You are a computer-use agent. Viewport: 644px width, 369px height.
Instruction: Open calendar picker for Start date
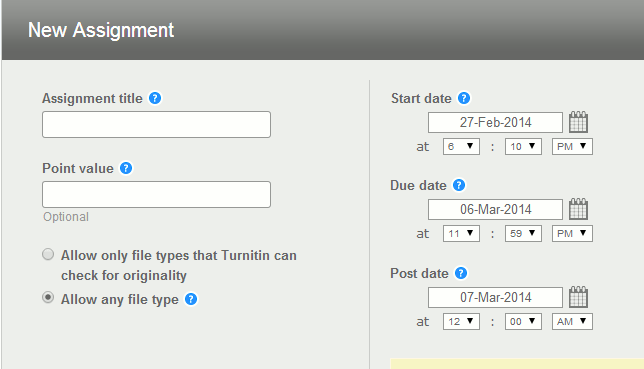[578, 122]
